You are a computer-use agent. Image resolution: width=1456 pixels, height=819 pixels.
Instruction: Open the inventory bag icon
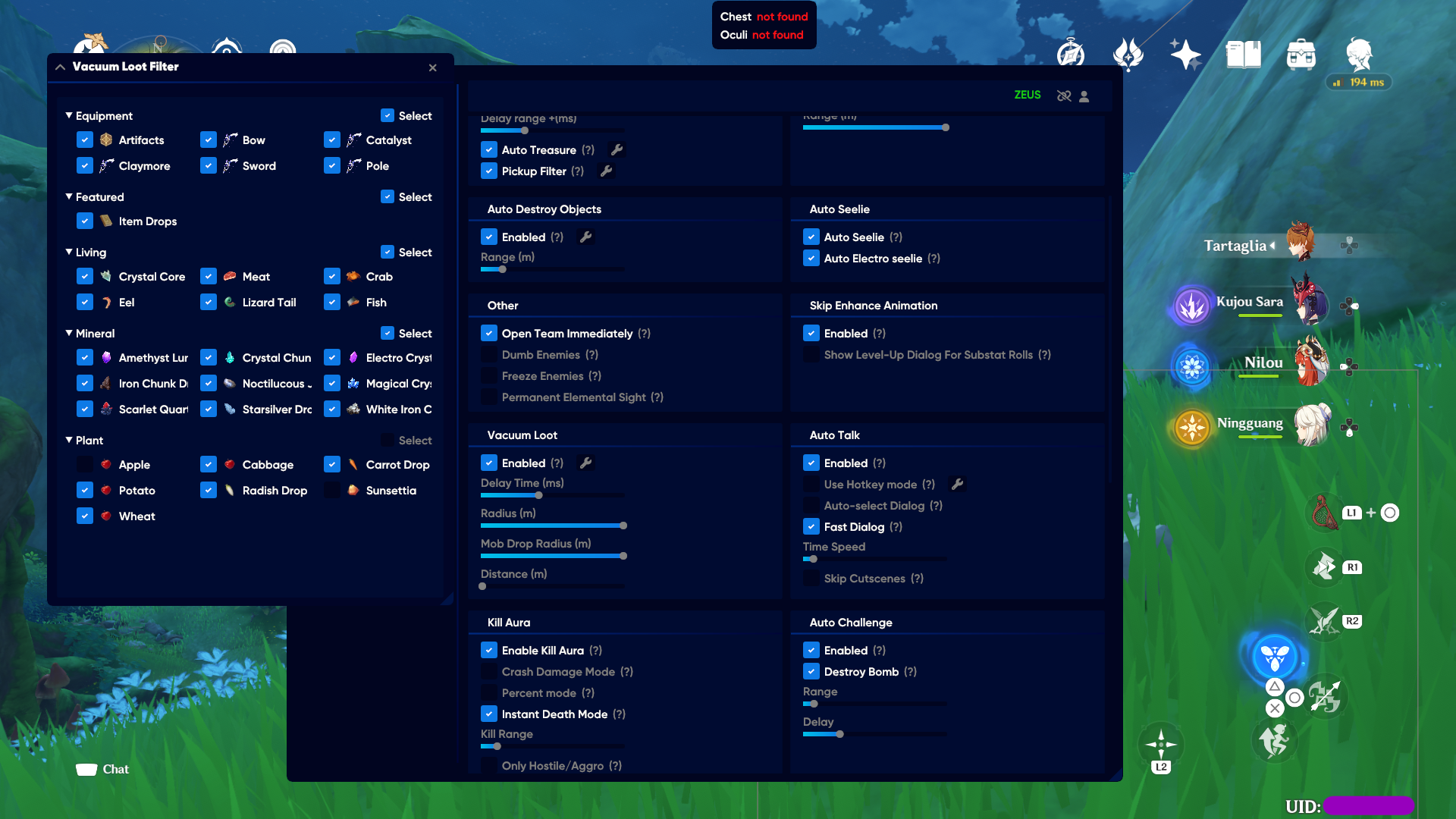[x=1301, y=55]
